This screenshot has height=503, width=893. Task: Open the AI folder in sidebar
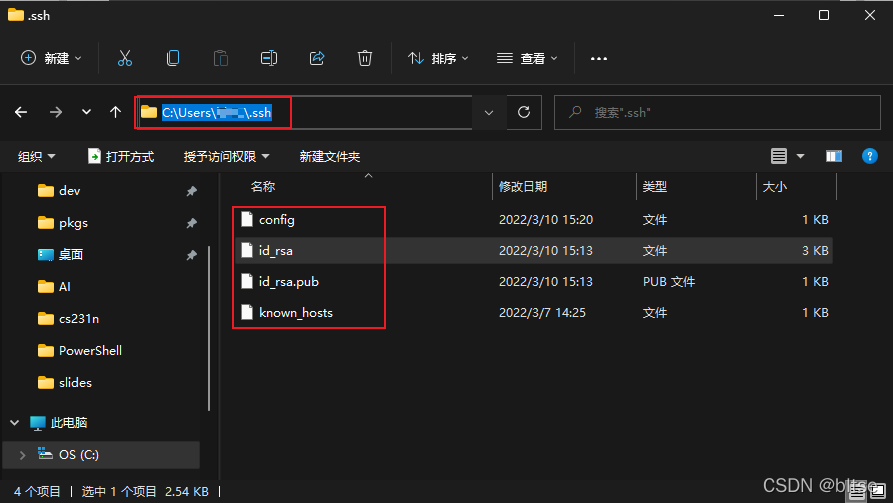[64, 287]
